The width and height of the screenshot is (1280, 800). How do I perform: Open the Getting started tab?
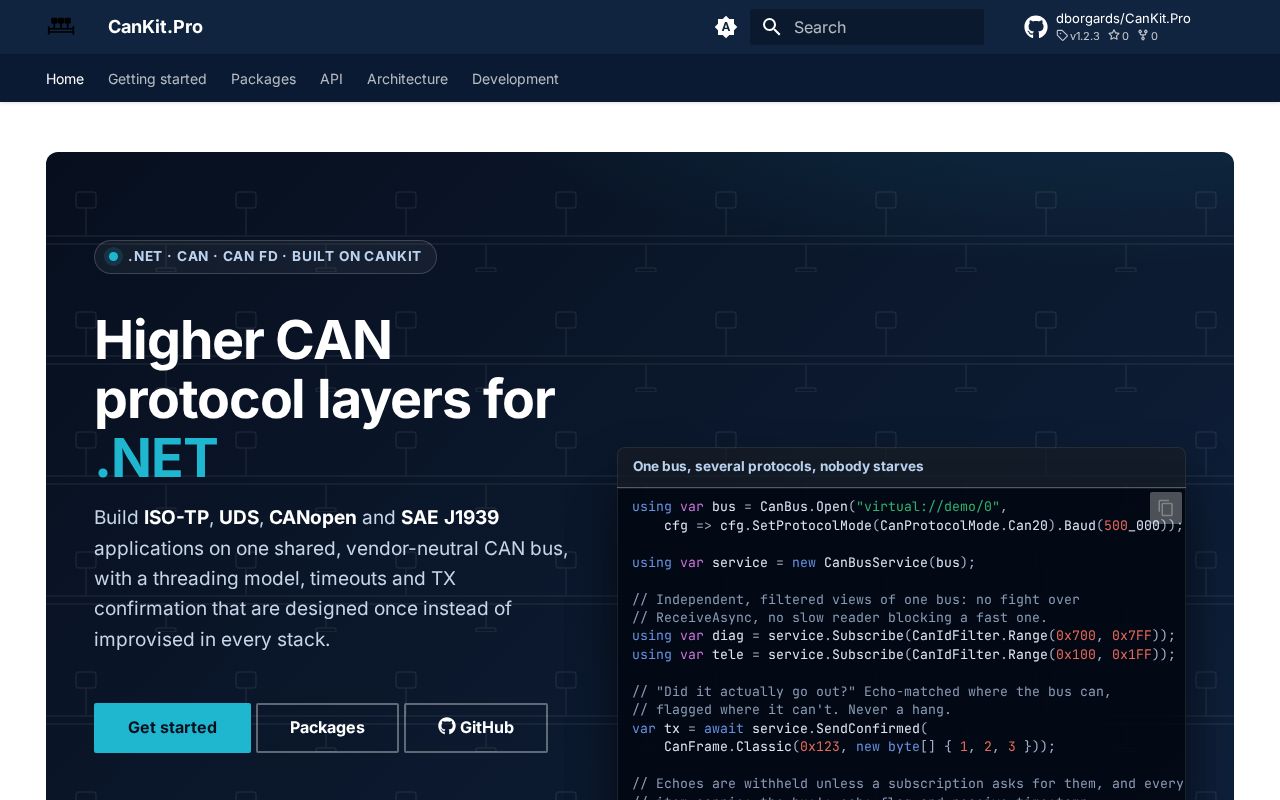(157, 79)
